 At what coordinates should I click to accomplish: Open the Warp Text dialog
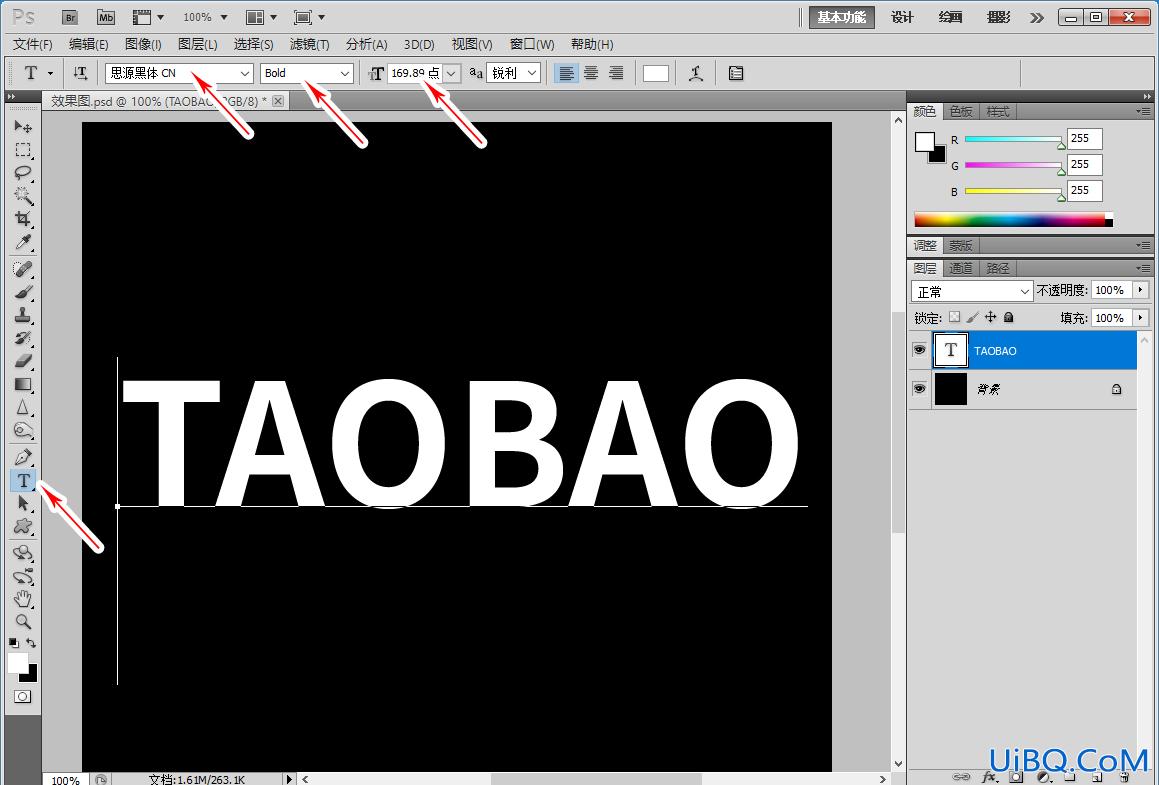(696, 73)
